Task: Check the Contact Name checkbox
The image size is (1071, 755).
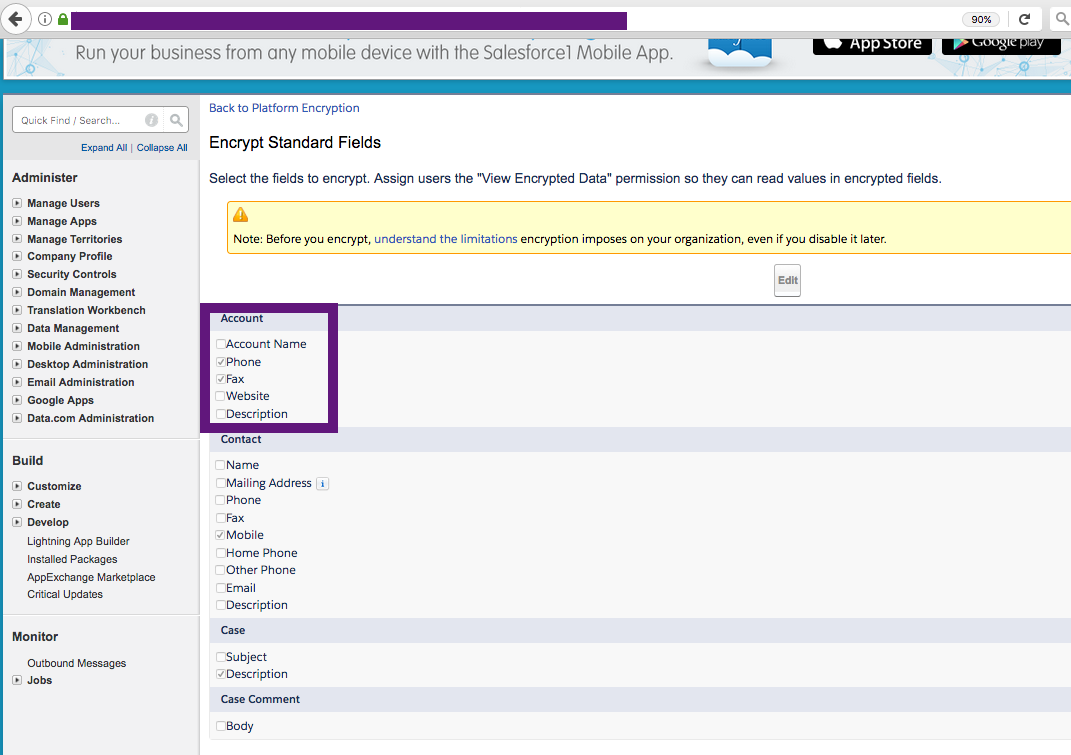Action: click(221, 465)
